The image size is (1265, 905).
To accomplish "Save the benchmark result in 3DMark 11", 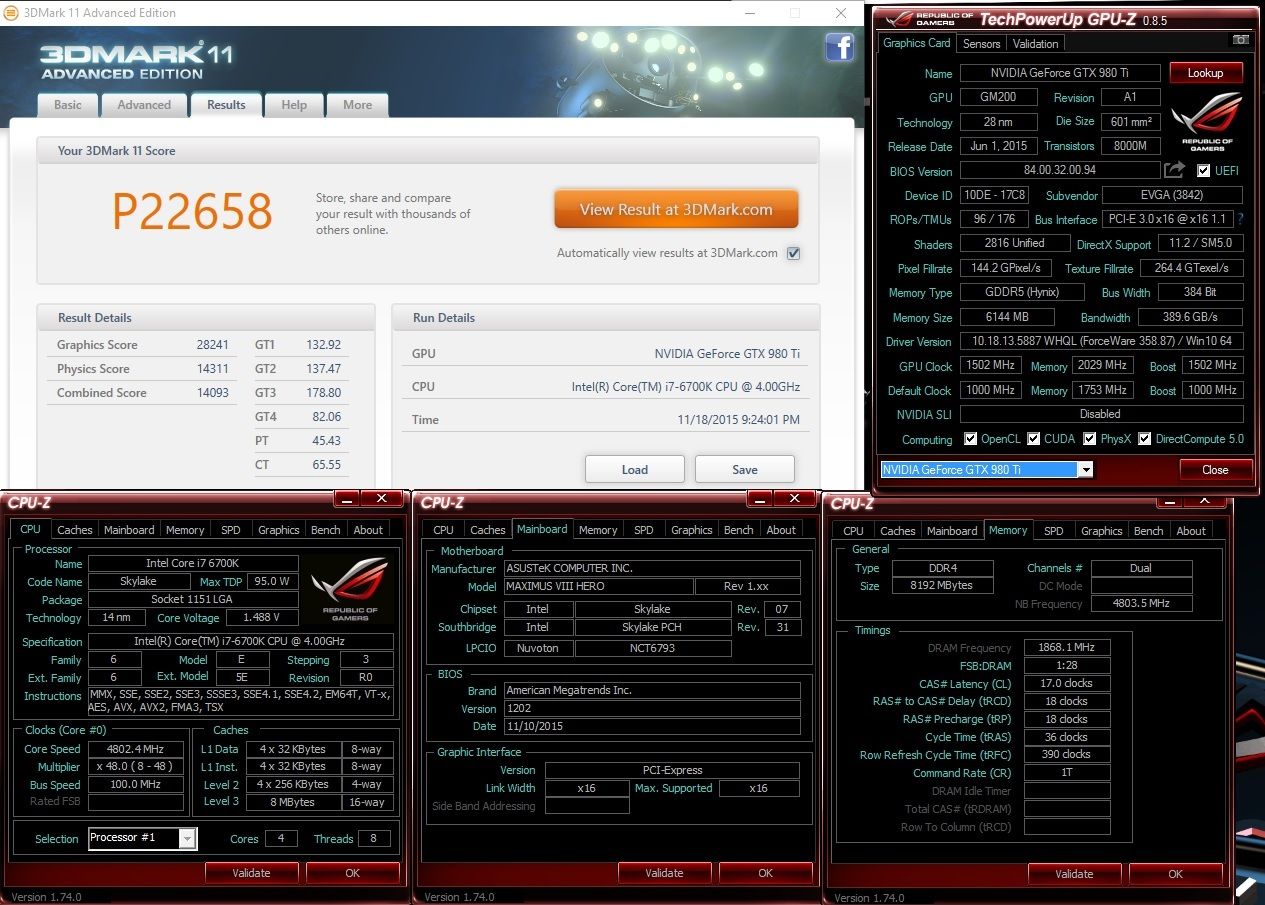I will click(x=744, y=469).
